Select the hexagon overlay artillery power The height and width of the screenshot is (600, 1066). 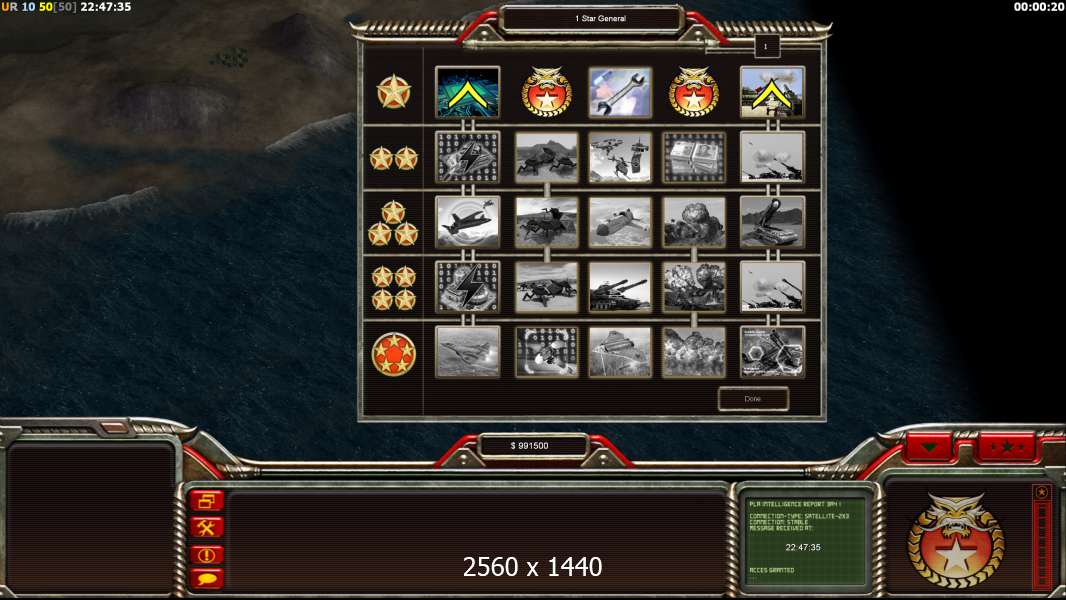coord(772,352)
